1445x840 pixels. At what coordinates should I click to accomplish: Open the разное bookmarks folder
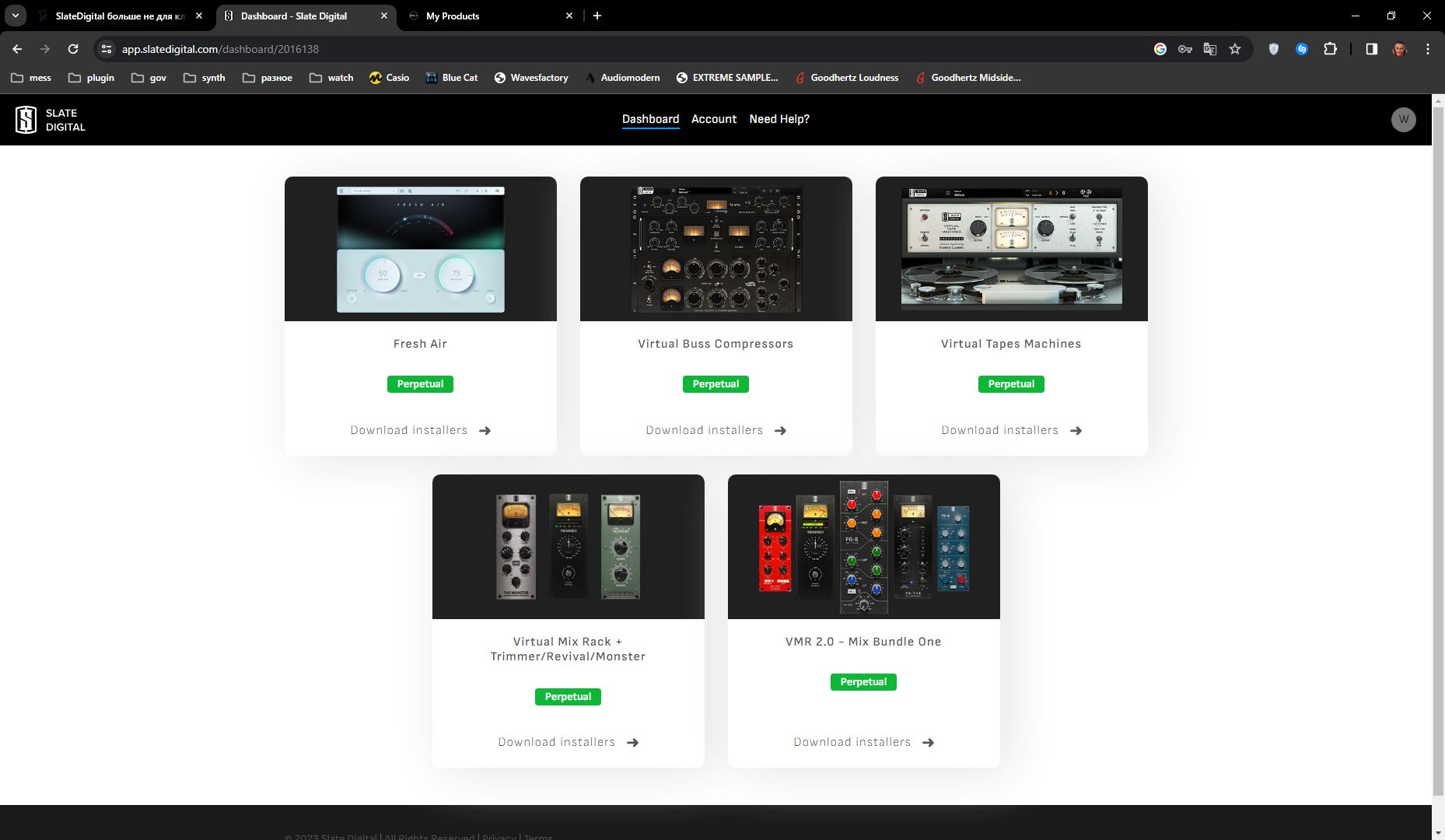pyautogui.click(x=268, y=78)
